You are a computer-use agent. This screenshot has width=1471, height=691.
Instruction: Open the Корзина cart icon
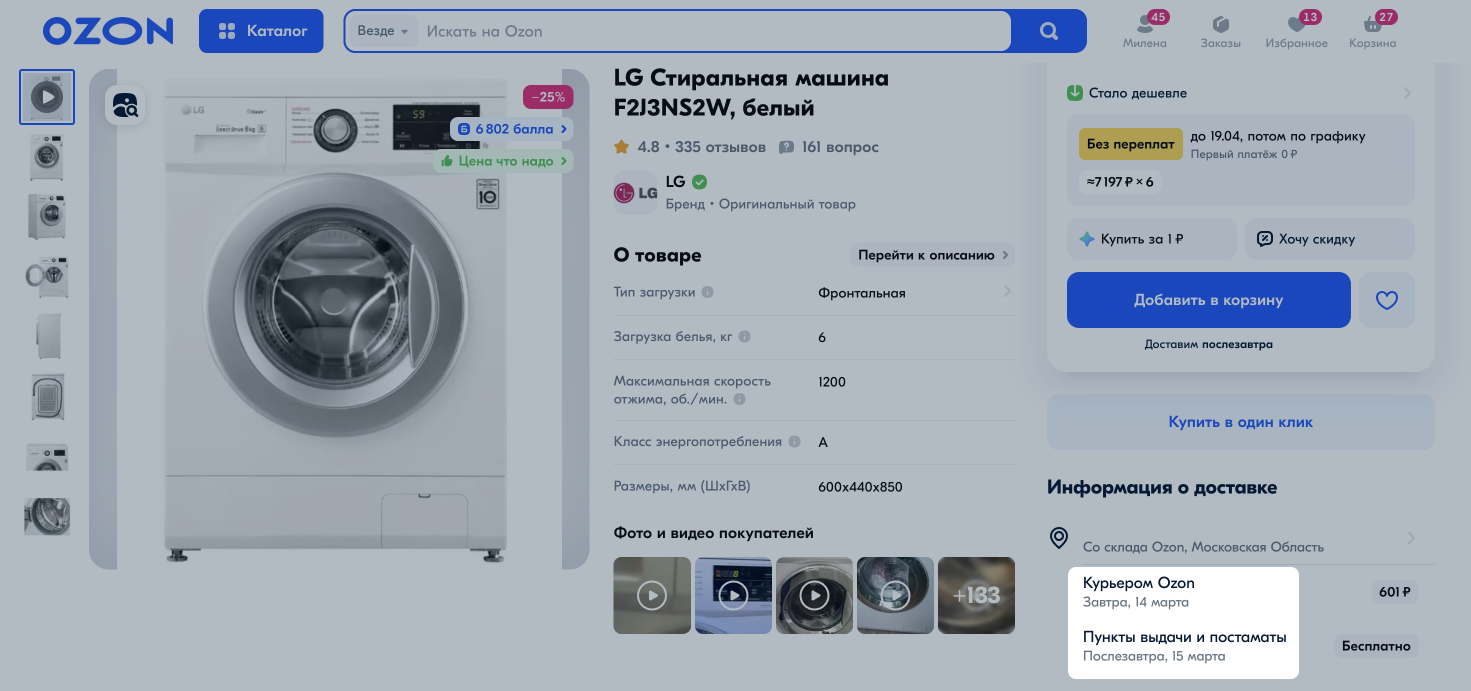click(1372, 31)
